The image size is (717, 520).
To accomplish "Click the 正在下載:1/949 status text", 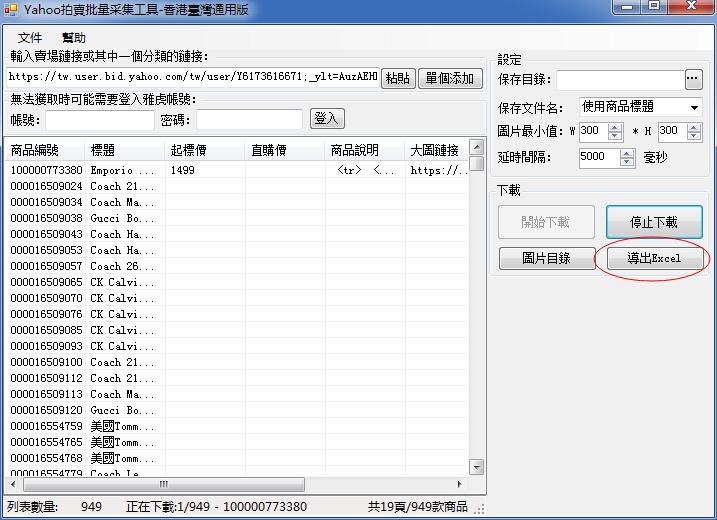I will pyautogui.click(x=216, y=507).
